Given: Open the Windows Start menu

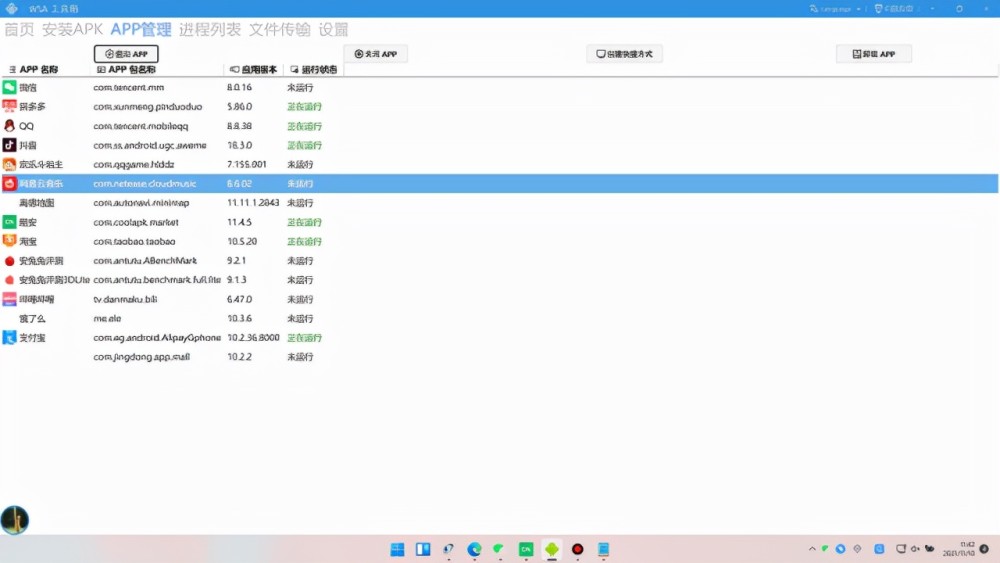Looking at the screenshot, I should (x=397, y=549).
